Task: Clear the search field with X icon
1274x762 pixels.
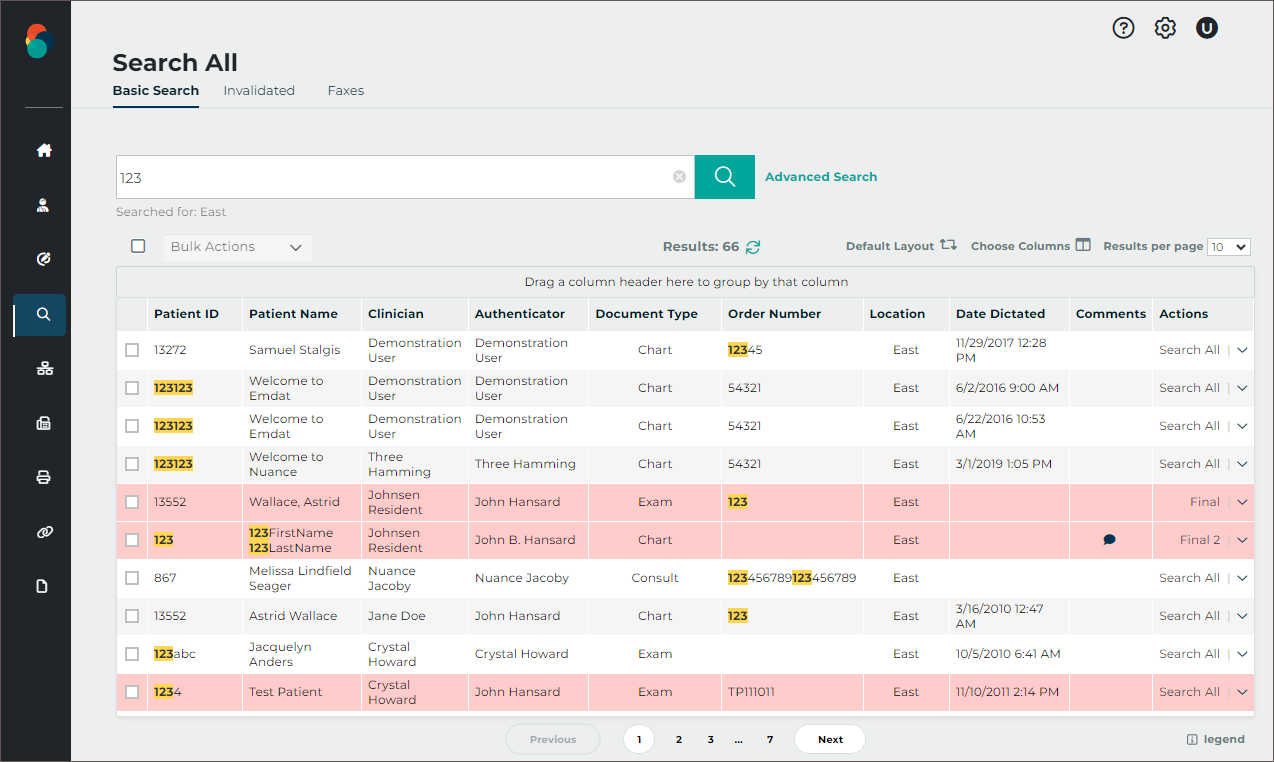Action: pyautogui.click(x=679, y=177)
